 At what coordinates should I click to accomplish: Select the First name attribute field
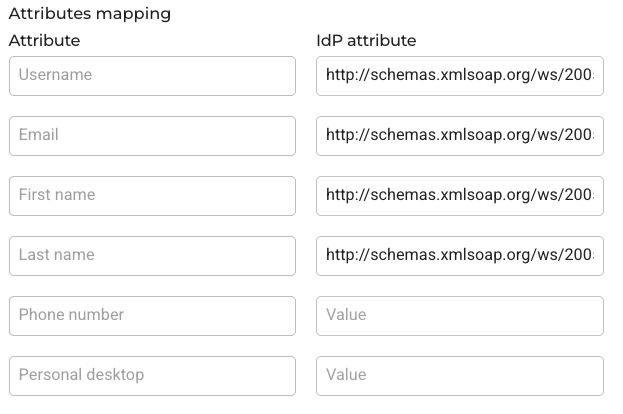click(x=152, y=196)
